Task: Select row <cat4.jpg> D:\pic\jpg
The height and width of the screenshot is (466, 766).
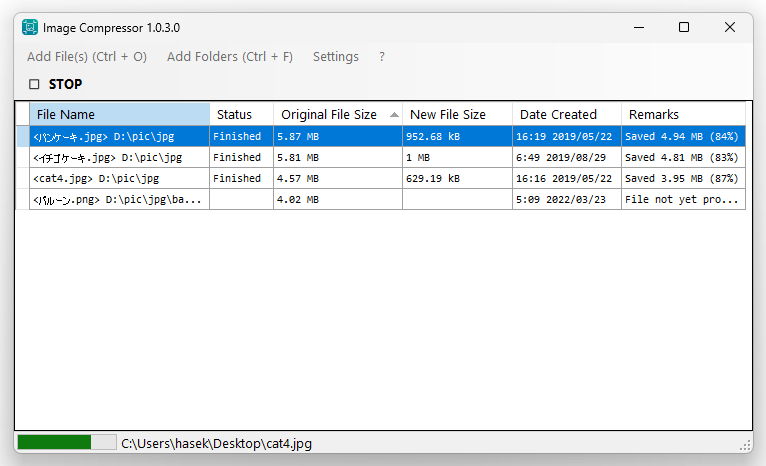Action: tap(381, 178)
